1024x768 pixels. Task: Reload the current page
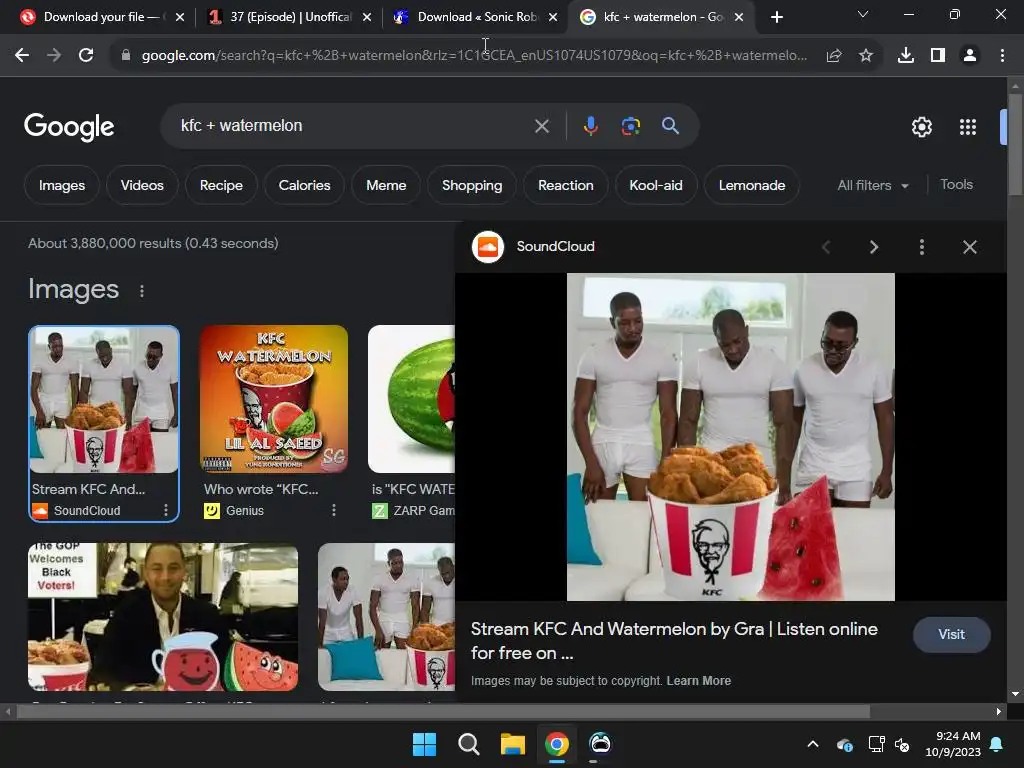pos(86,56)
